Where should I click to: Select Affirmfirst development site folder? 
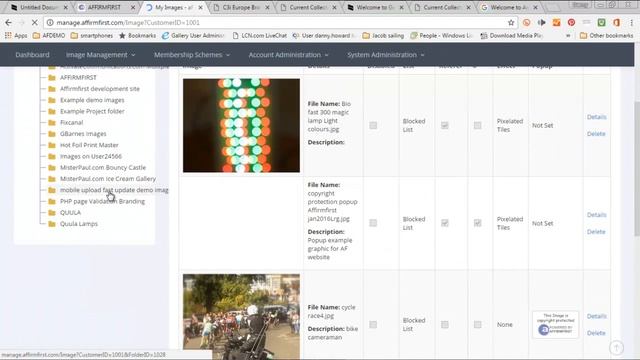[100, 89]
